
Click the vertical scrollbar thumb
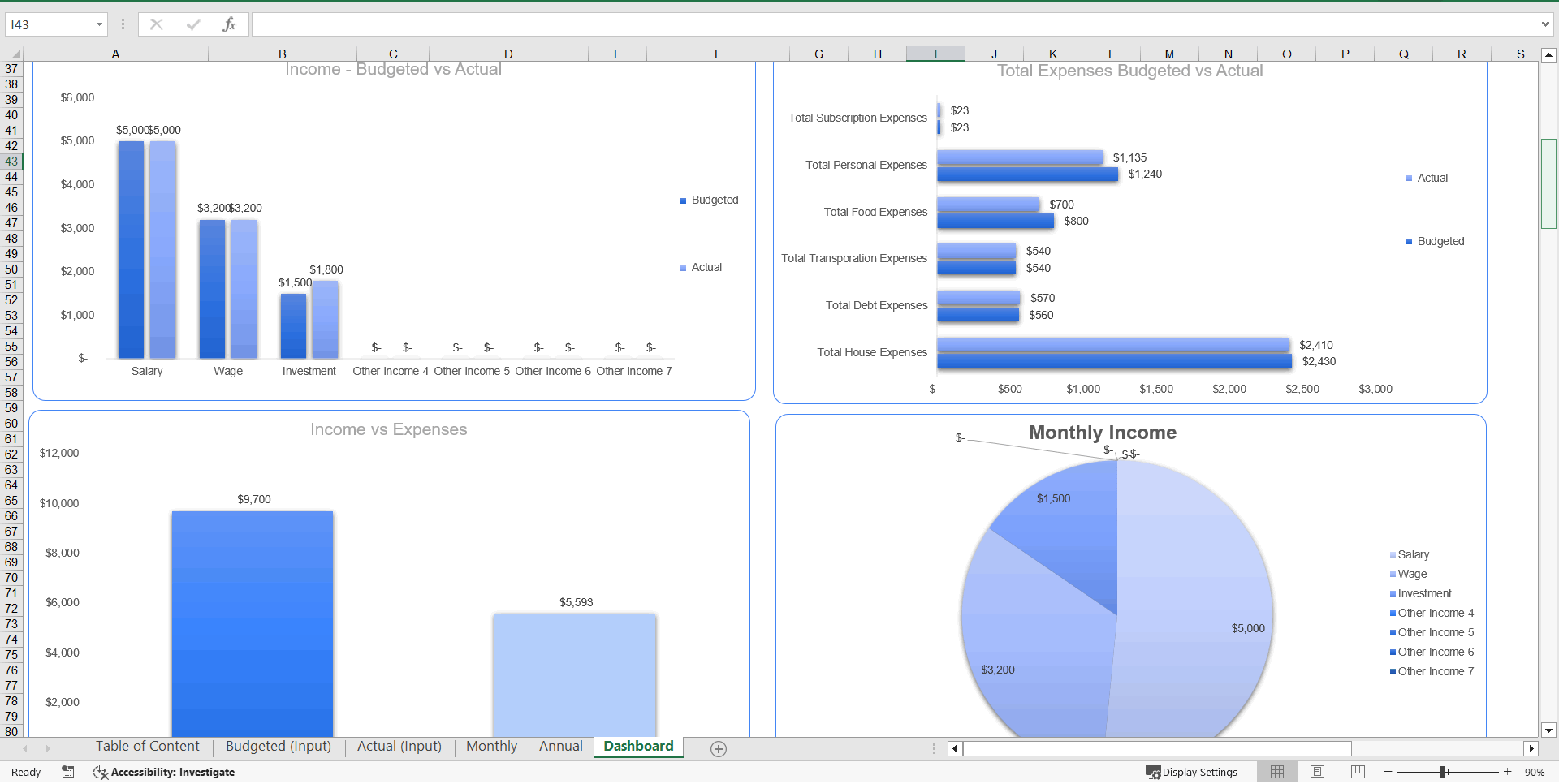point(1548,183)
